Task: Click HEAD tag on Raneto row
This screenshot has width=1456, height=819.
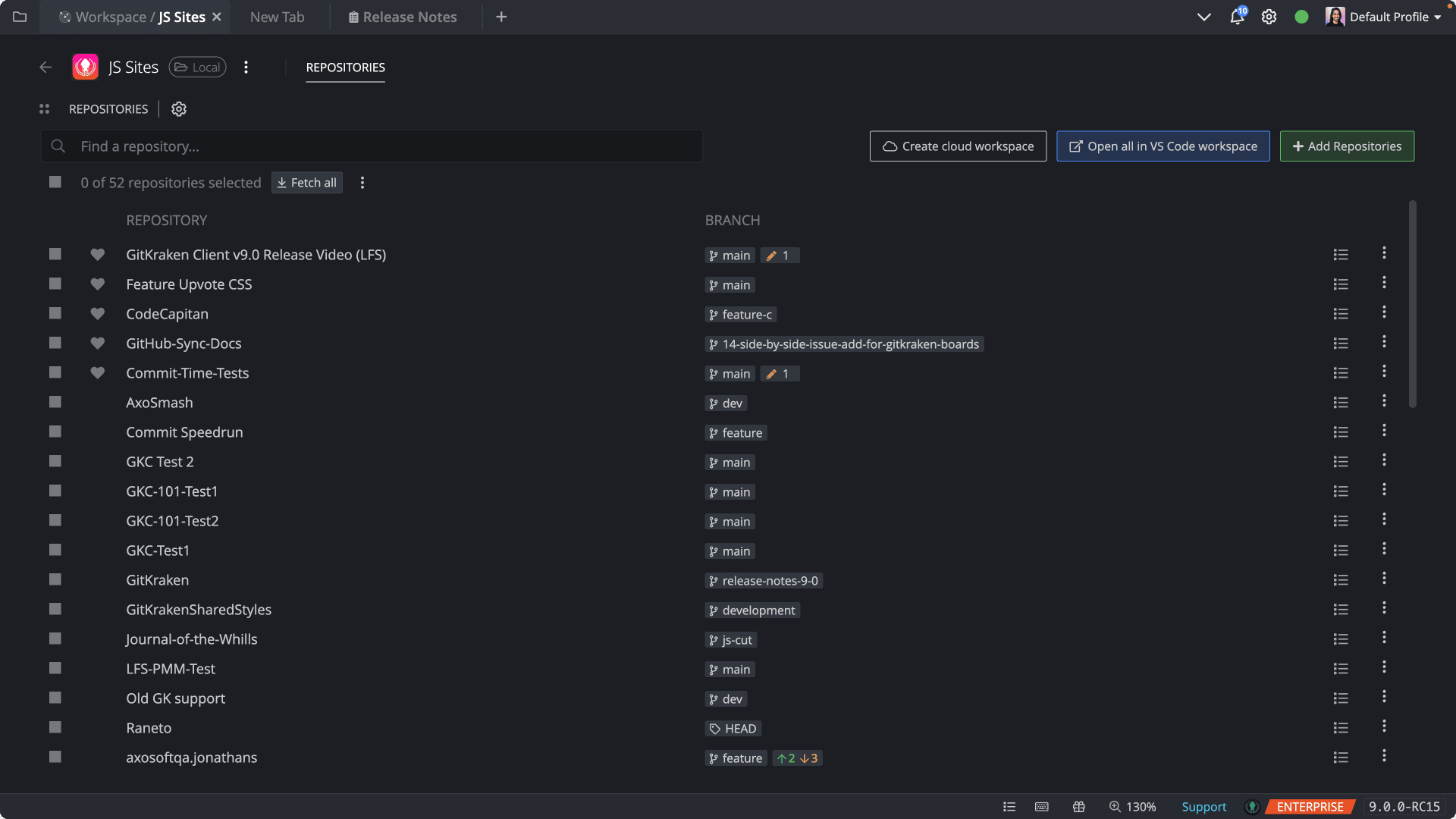Action: pyautogui.click(x=733, y=729)
